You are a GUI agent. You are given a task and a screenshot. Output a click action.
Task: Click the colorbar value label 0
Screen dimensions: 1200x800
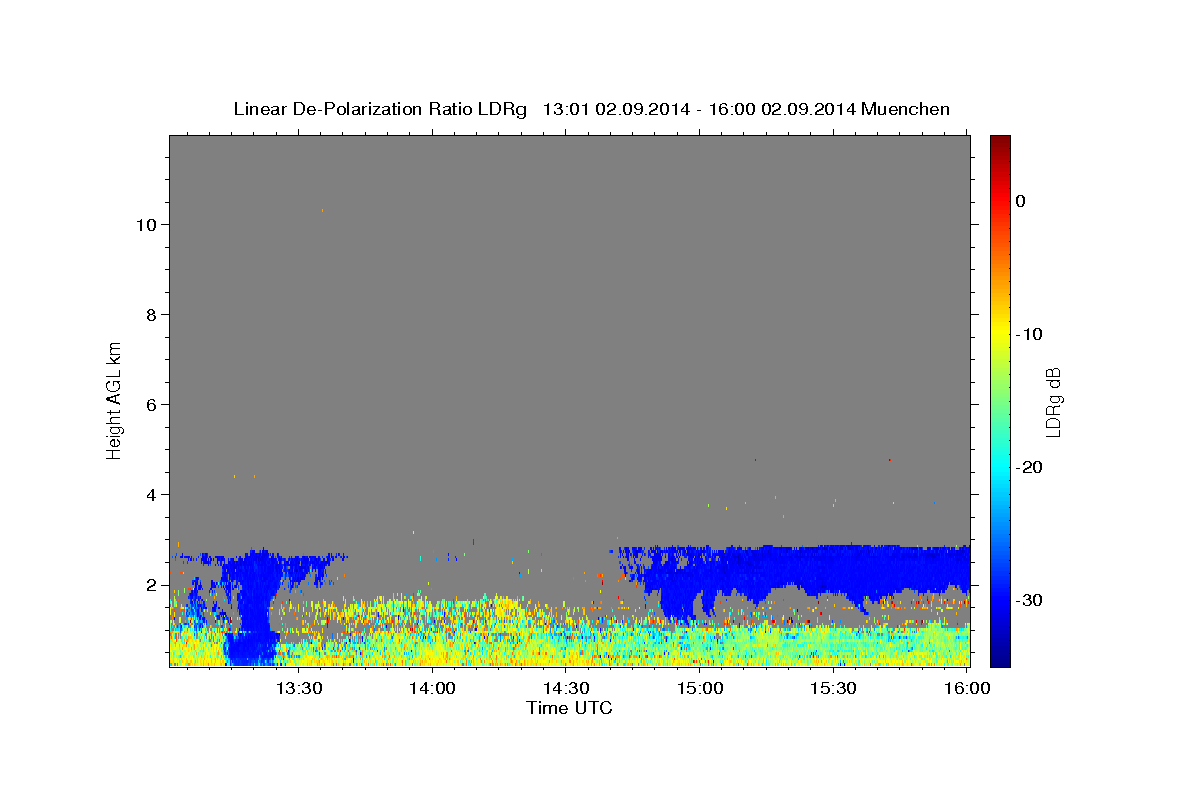1020,201
